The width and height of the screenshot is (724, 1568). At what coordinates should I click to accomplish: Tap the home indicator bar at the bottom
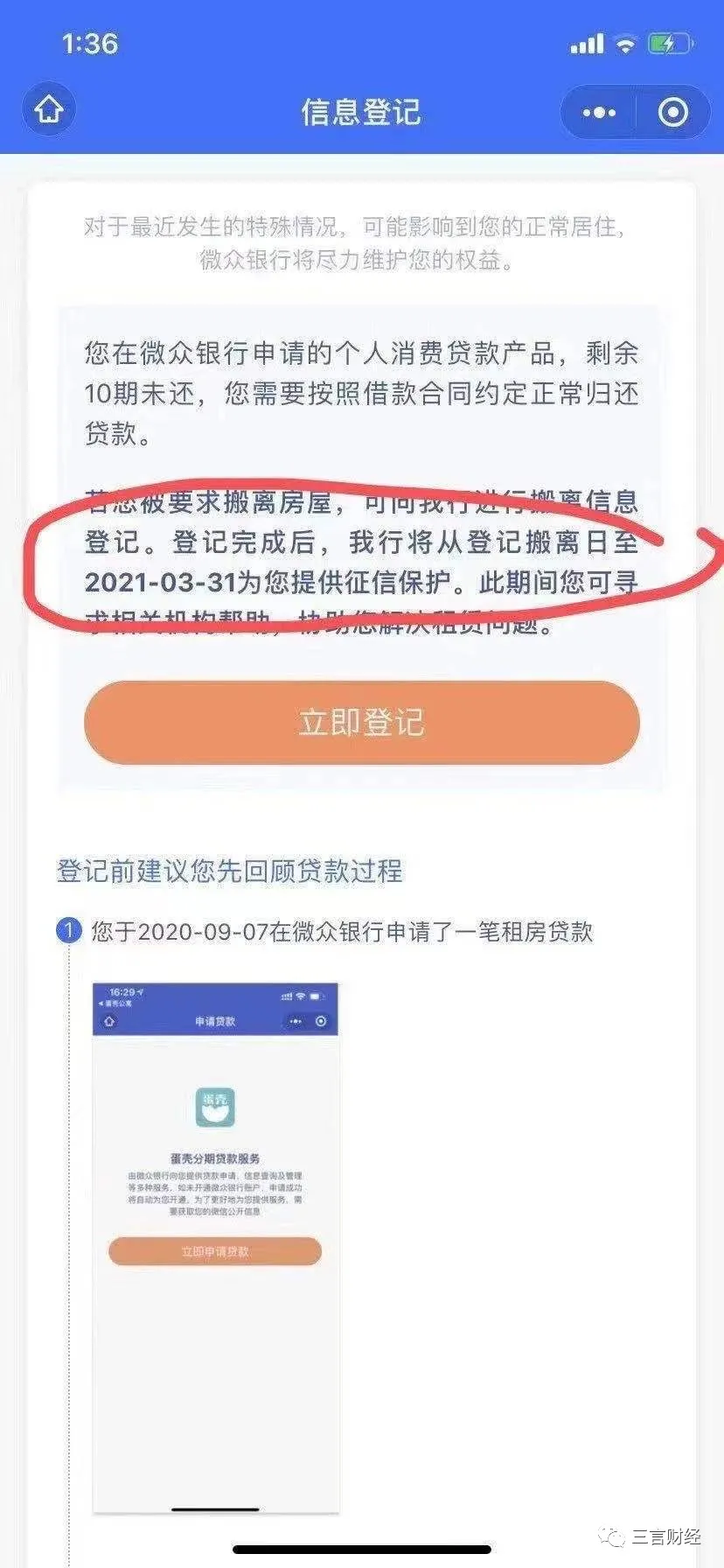point(362,1550)
